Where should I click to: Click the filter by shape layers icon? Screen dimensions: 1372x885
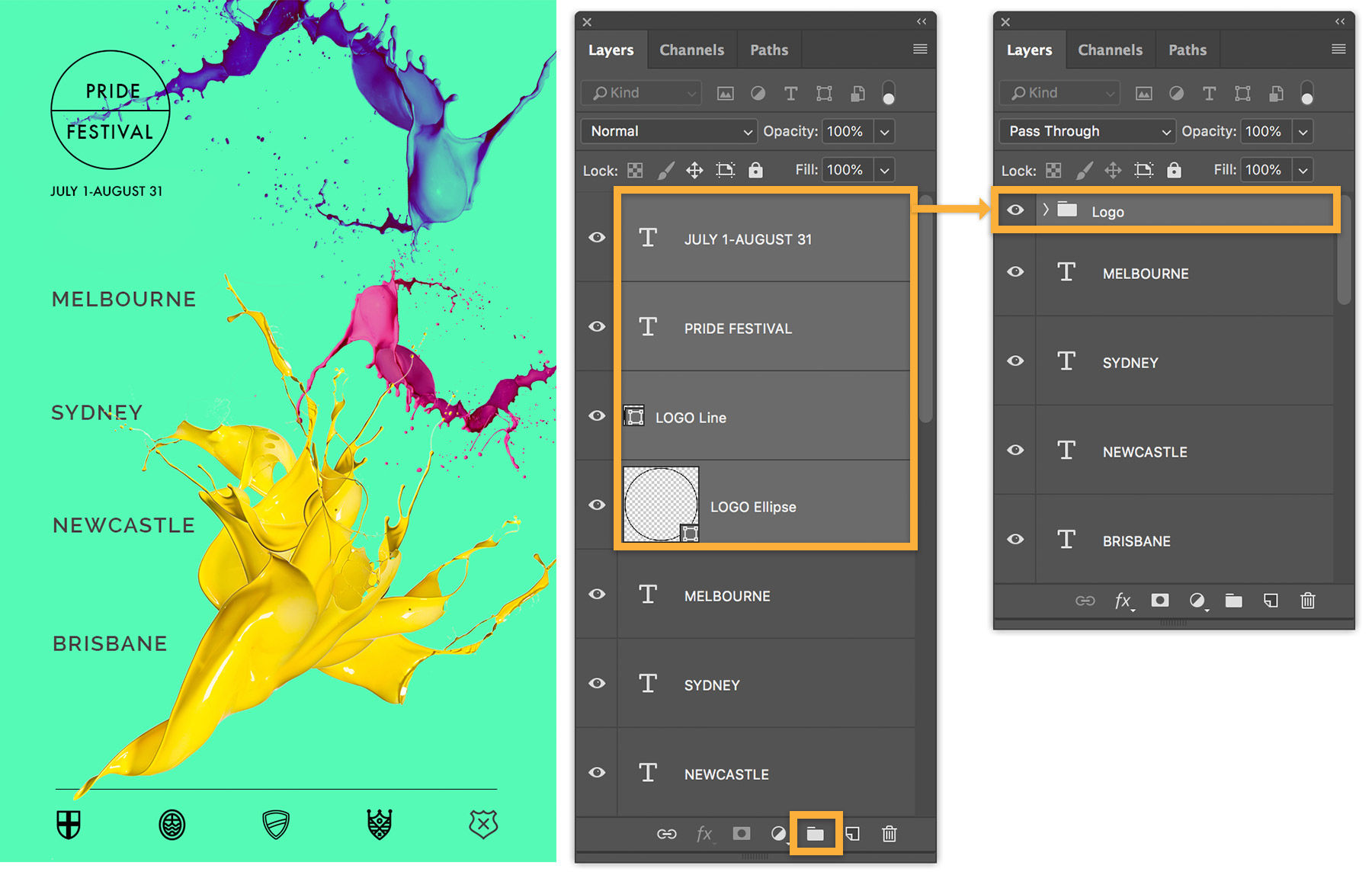coord(824,93)
